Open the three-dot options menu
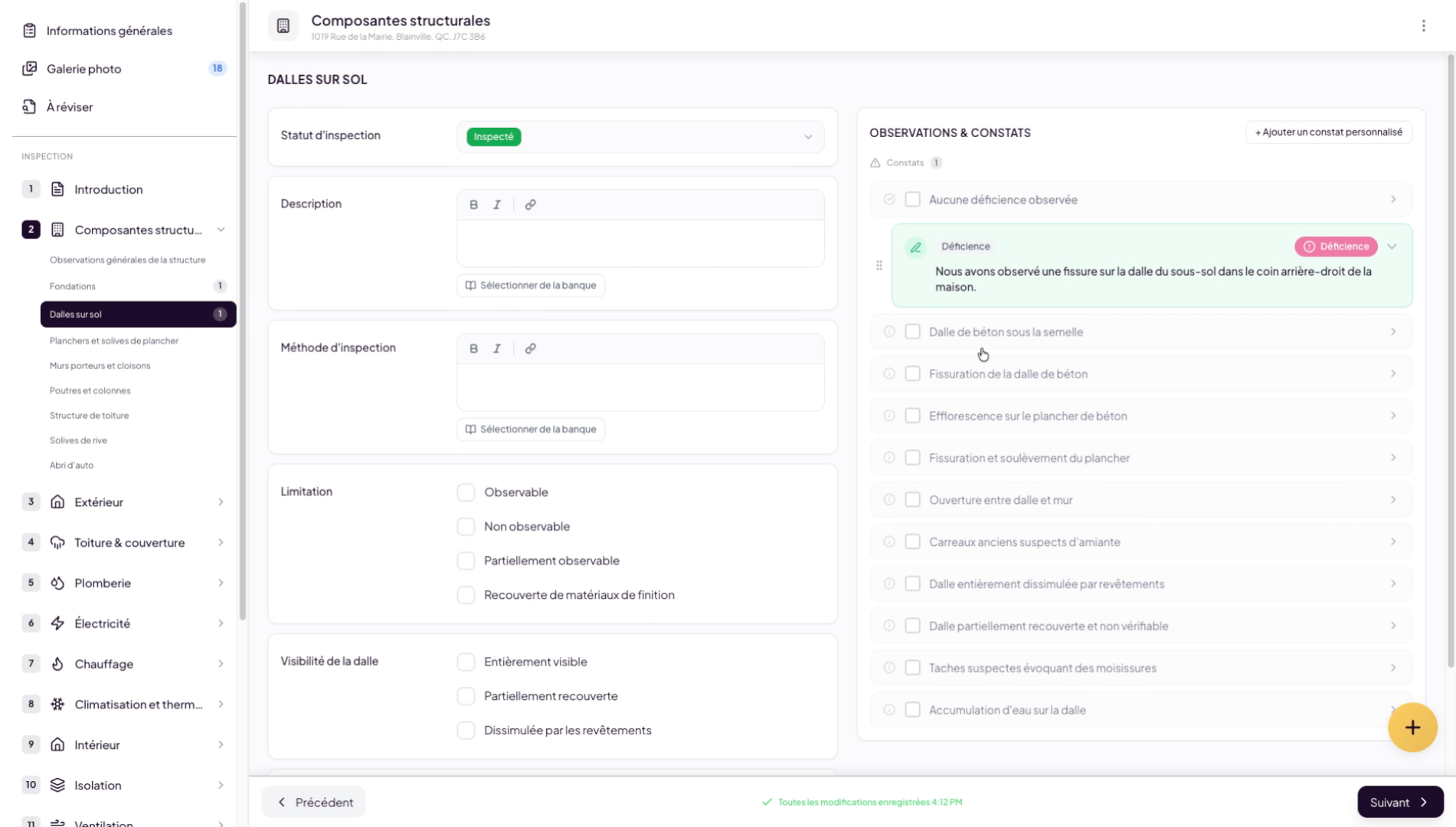The width and height of the screenshot is (1456, 827). pyautogui.click(x=1423, y=26)
